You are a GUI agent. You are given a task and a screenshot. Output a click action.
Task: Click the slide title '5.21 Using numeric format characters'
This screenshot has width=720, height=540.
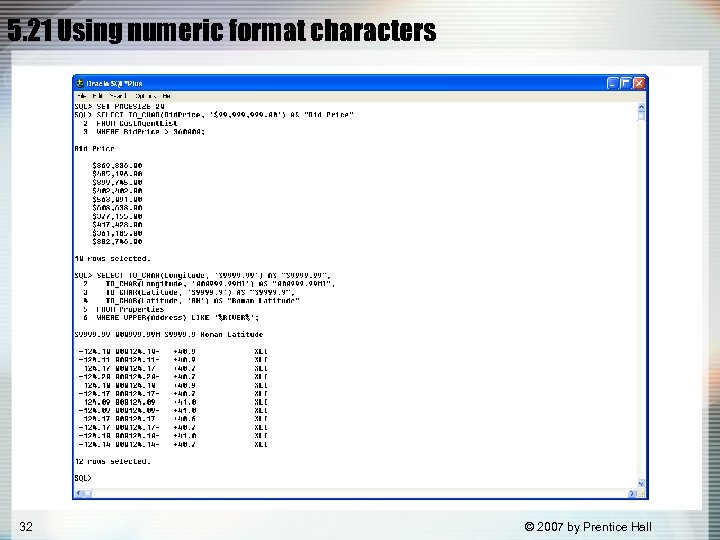(x=222, y=30)
